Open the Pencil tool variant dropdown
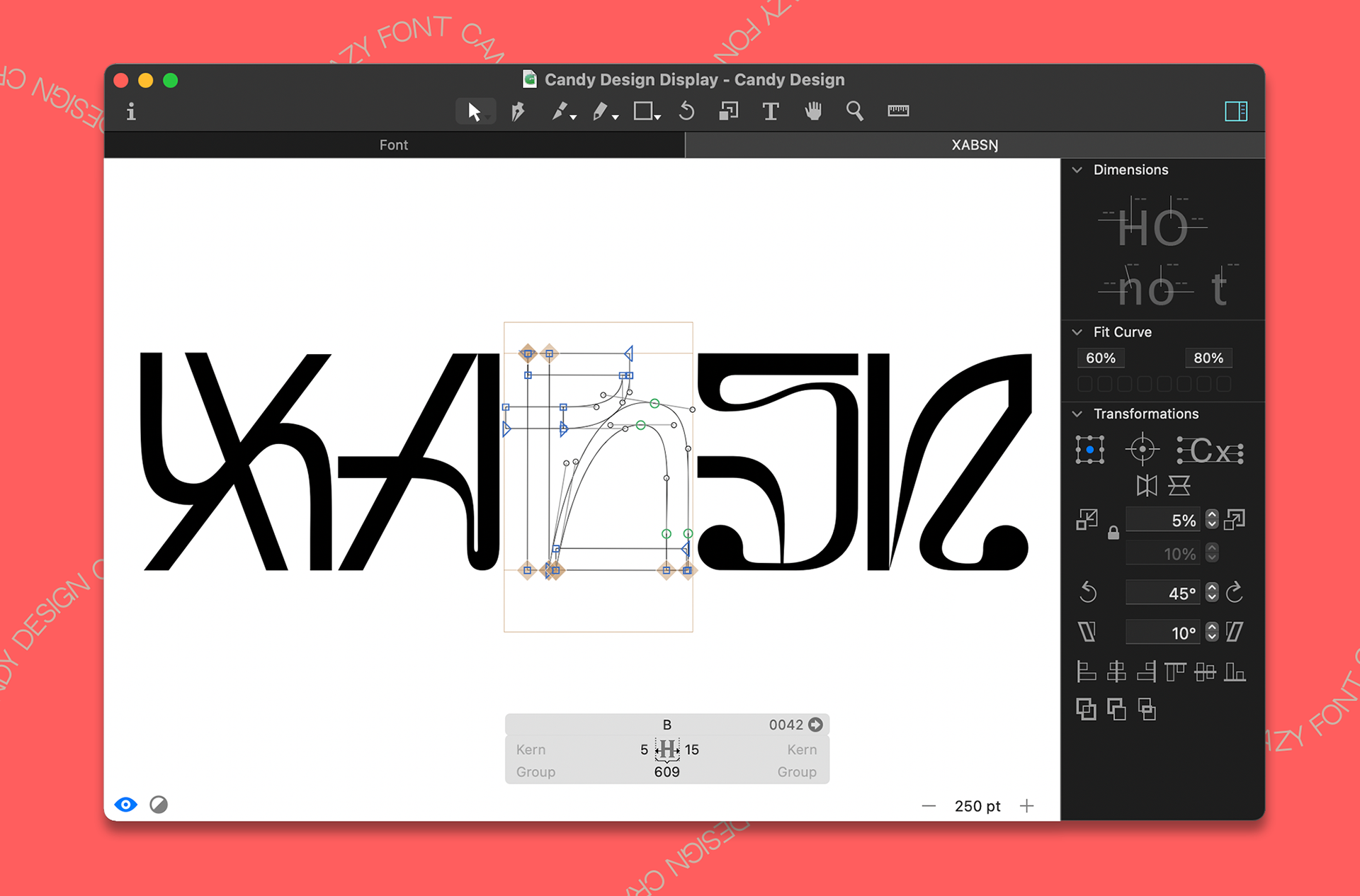Viewport: 1360px width, 896px height. 616,117
